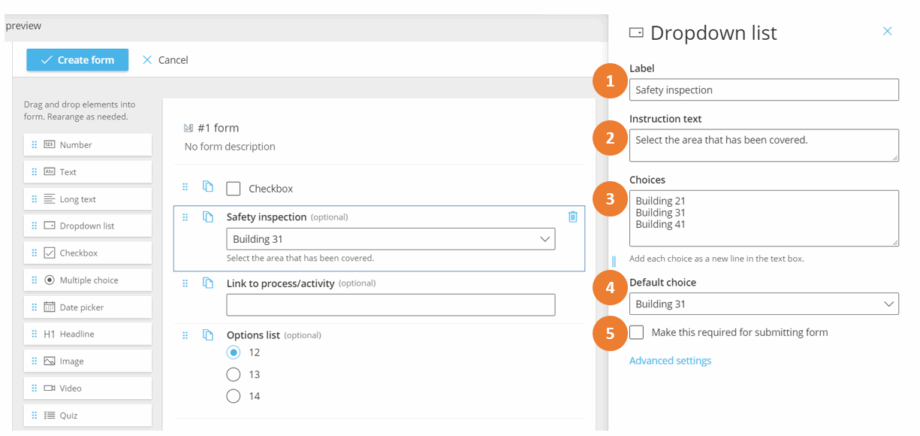Click the Choices text area
Screen dimensions: 920x436
(x=763, y=219)
